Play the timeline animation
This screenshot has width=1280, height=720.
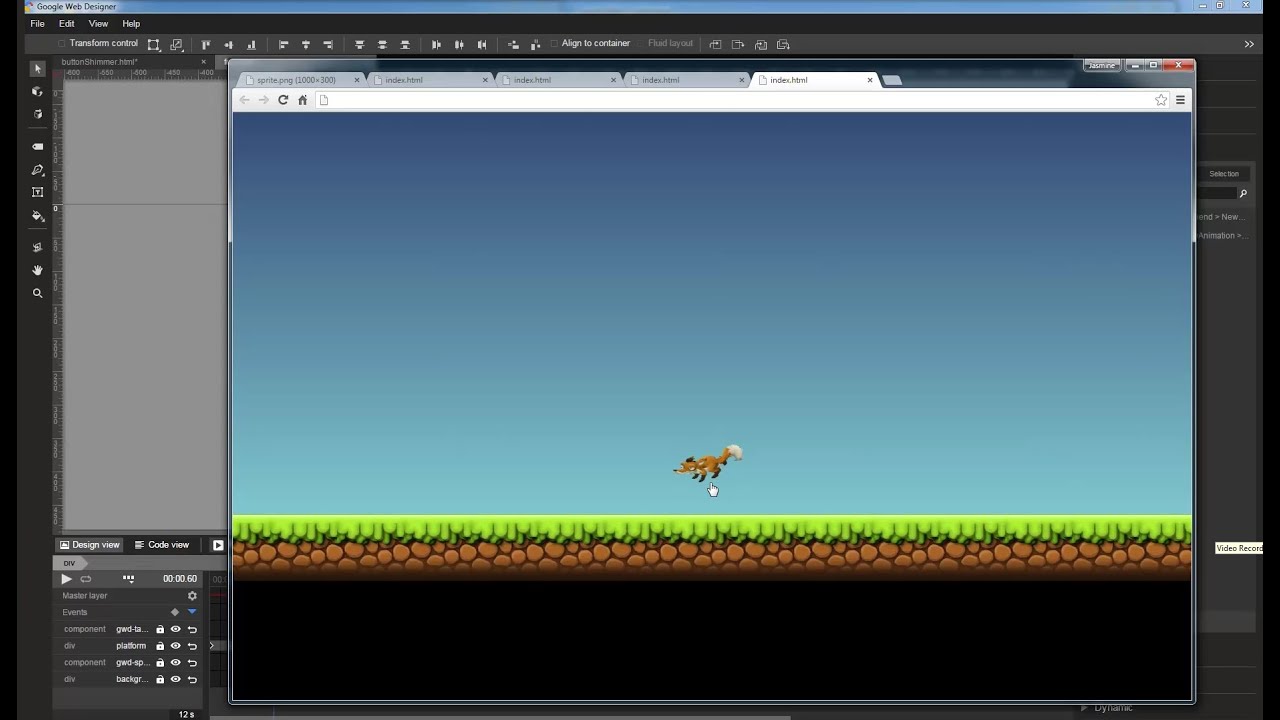(66, 579)
